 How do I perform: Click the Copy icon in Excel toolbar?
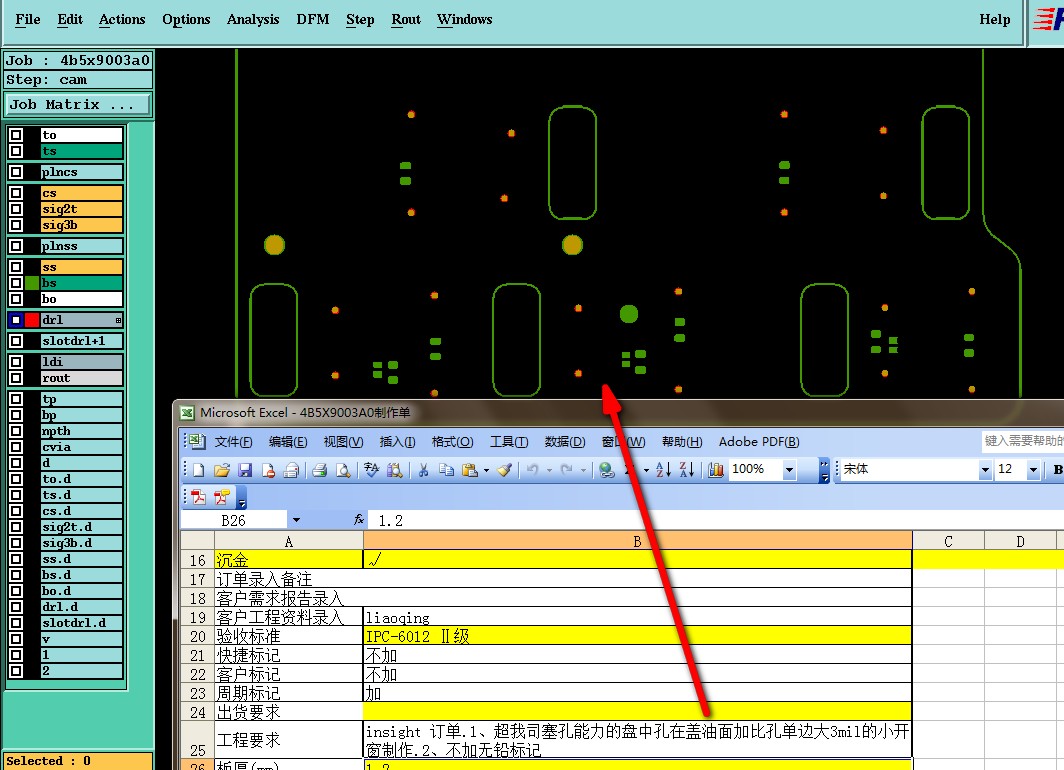pos(446,469)
